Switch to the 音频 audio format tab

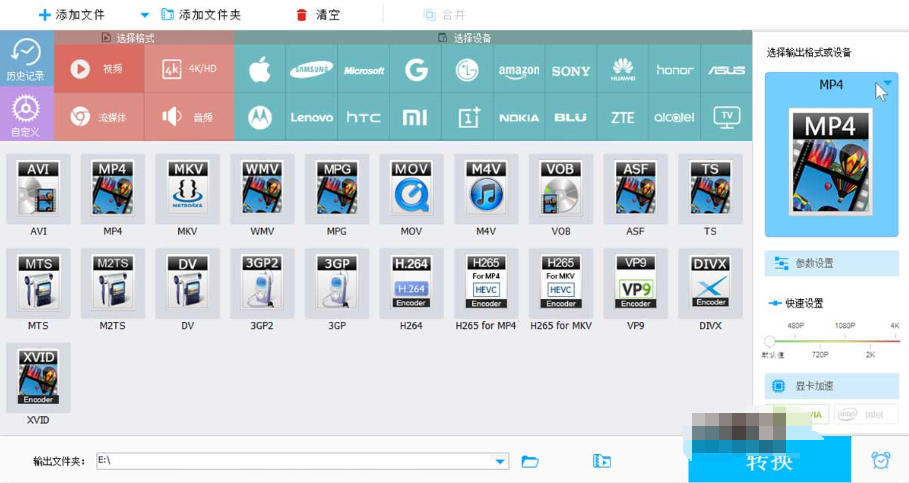(x=190, y=117)
